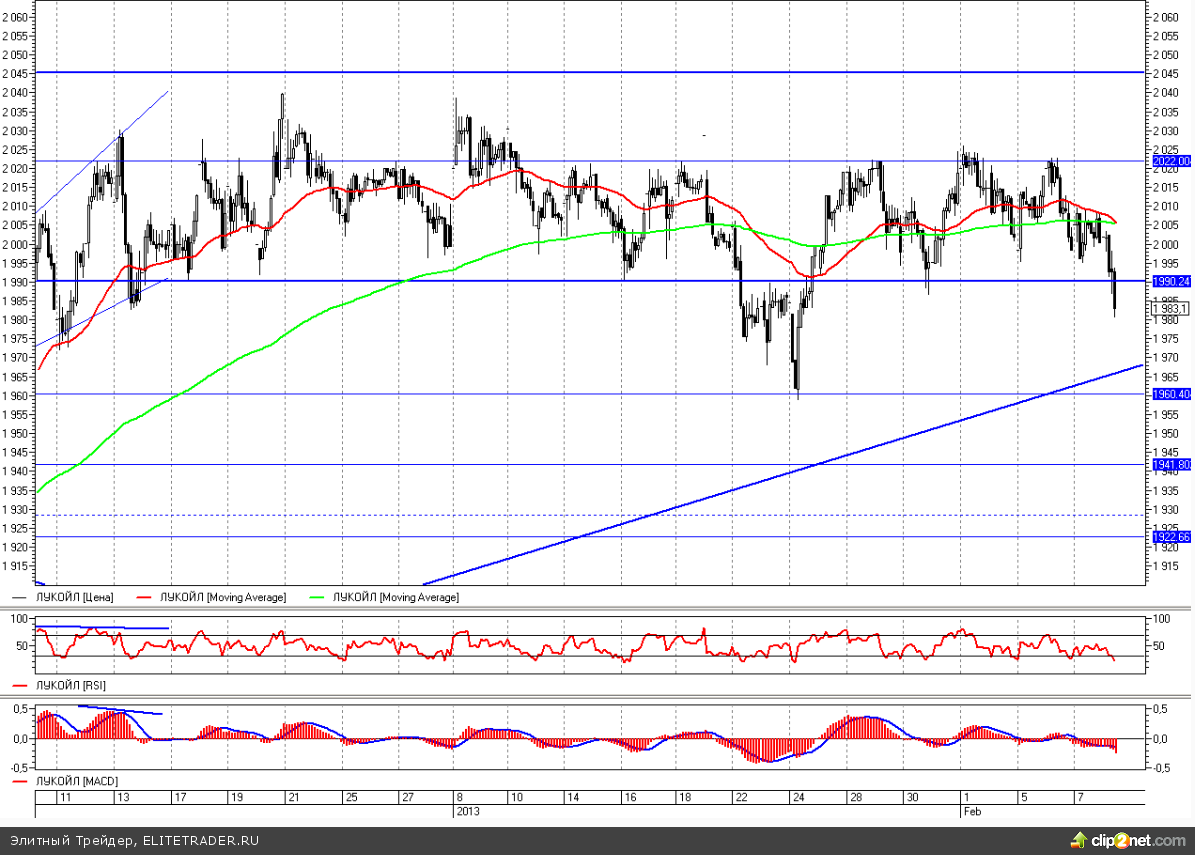Image resolution: width=1195 pixels, height=855 pixels.
Task: Click the 1922.66 price level tag
Action: 1172,537
